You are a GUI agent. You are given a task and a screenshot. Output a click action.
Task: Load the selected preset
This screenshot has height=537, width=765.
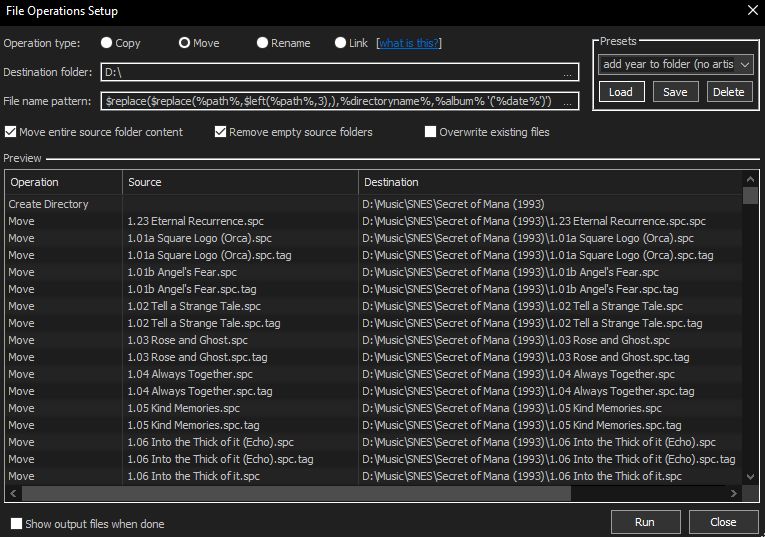(x=622, y=92)
